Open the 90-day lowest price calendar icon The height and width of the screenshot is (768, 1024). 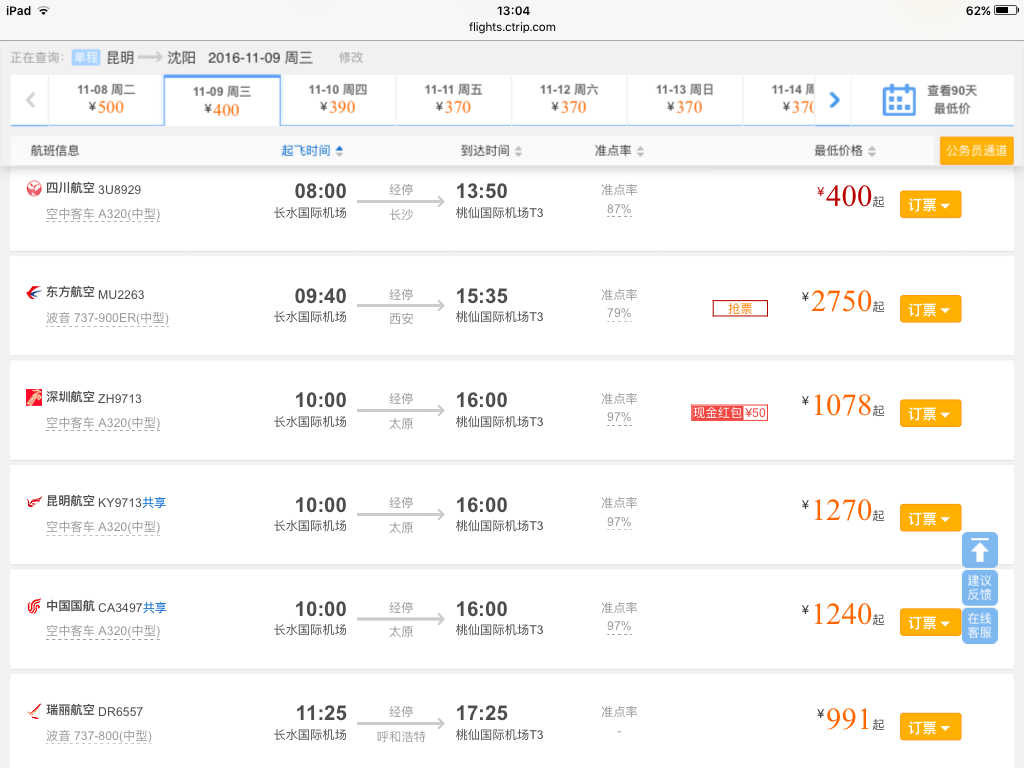(899, 100)
